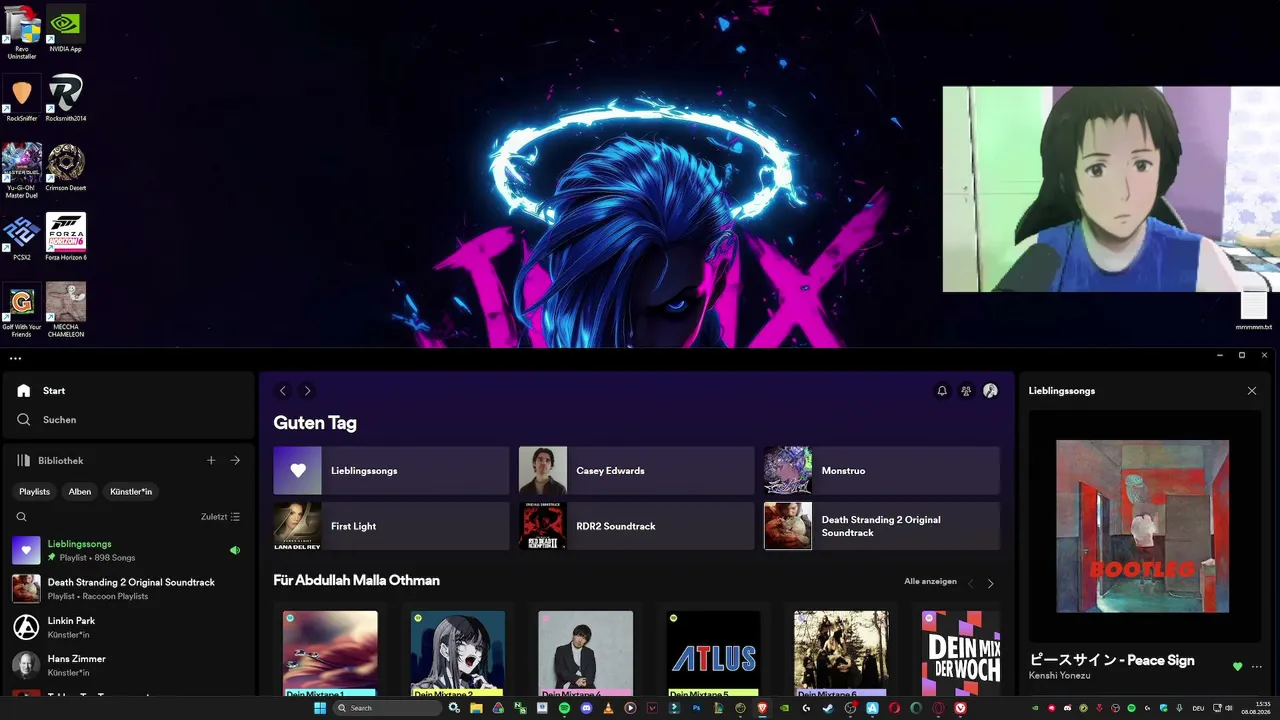
Task: Click the taskbar Search box
Action: point(387,708)
